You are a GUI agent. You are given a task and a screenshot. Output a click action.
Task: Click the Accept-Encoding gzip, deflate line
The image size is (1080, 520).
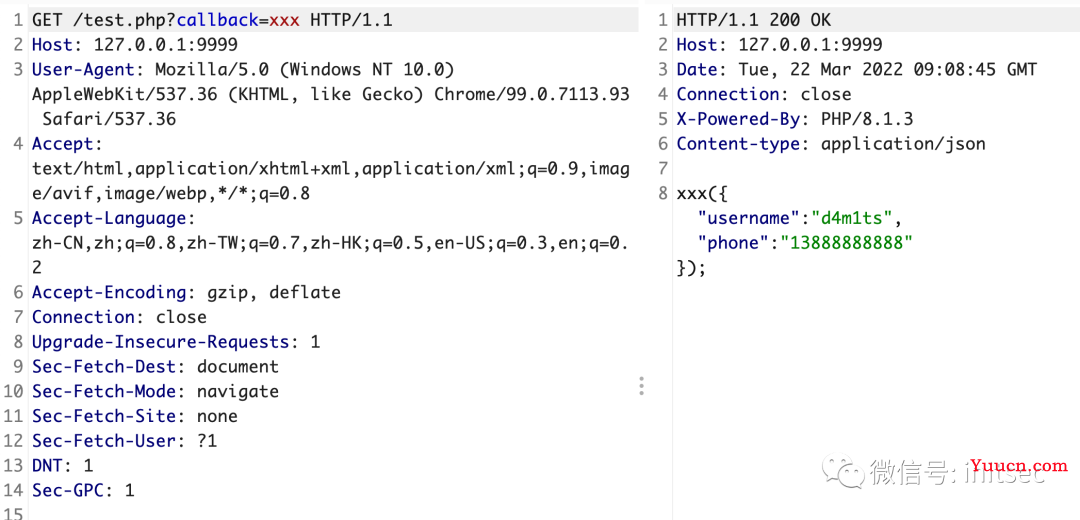tap(186, 292)
